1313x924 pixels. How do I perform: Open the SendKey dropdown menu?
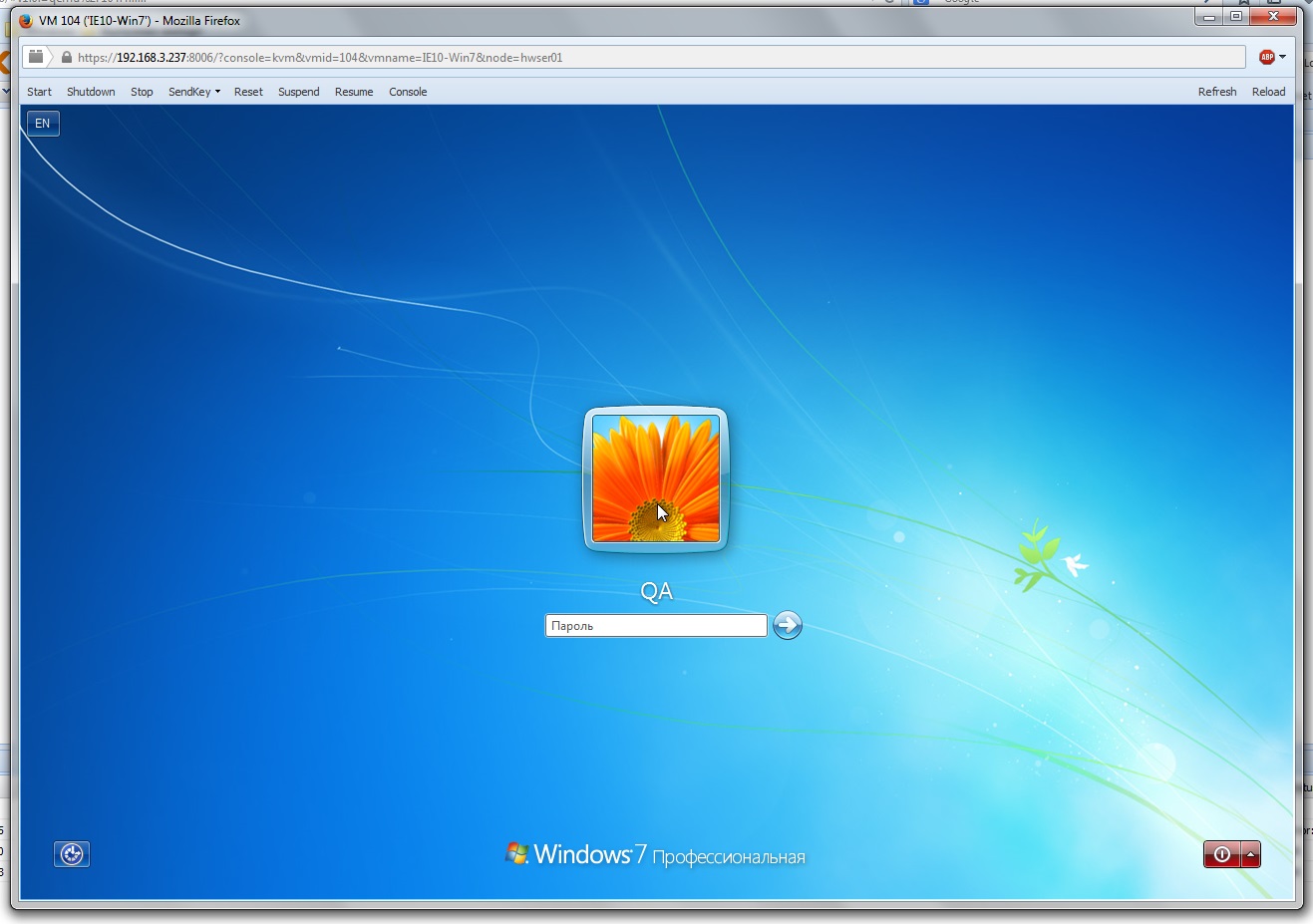(x=193, y=92)
